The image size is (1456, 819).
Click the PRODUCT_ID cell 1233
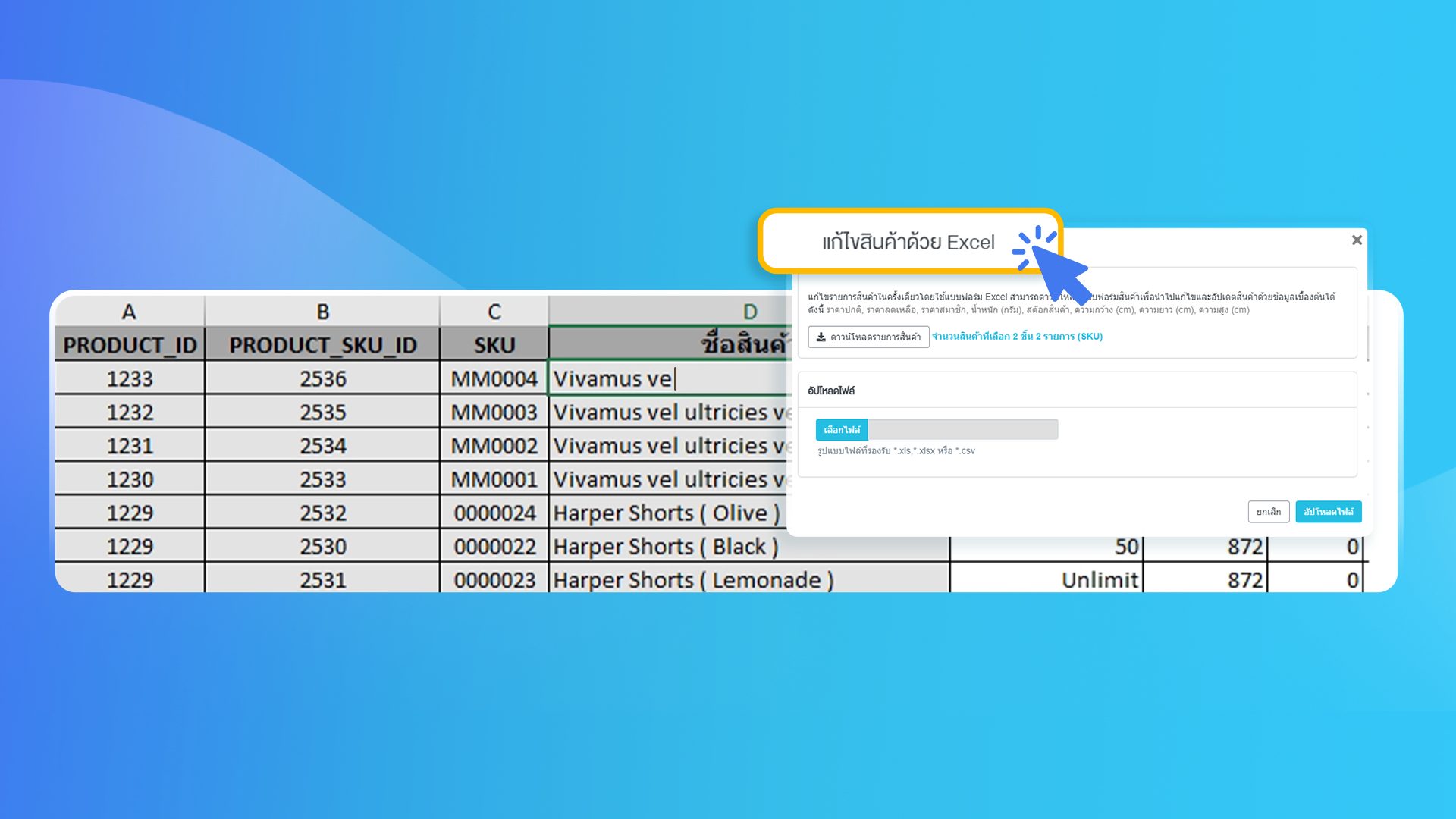(129, 378)
